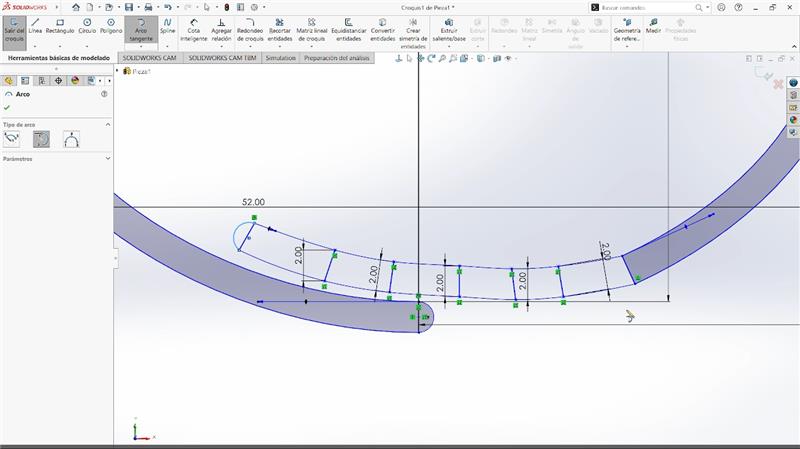Open Geometría de referencia tool
This screenshot has height=449, width=800.
point(627,30)
